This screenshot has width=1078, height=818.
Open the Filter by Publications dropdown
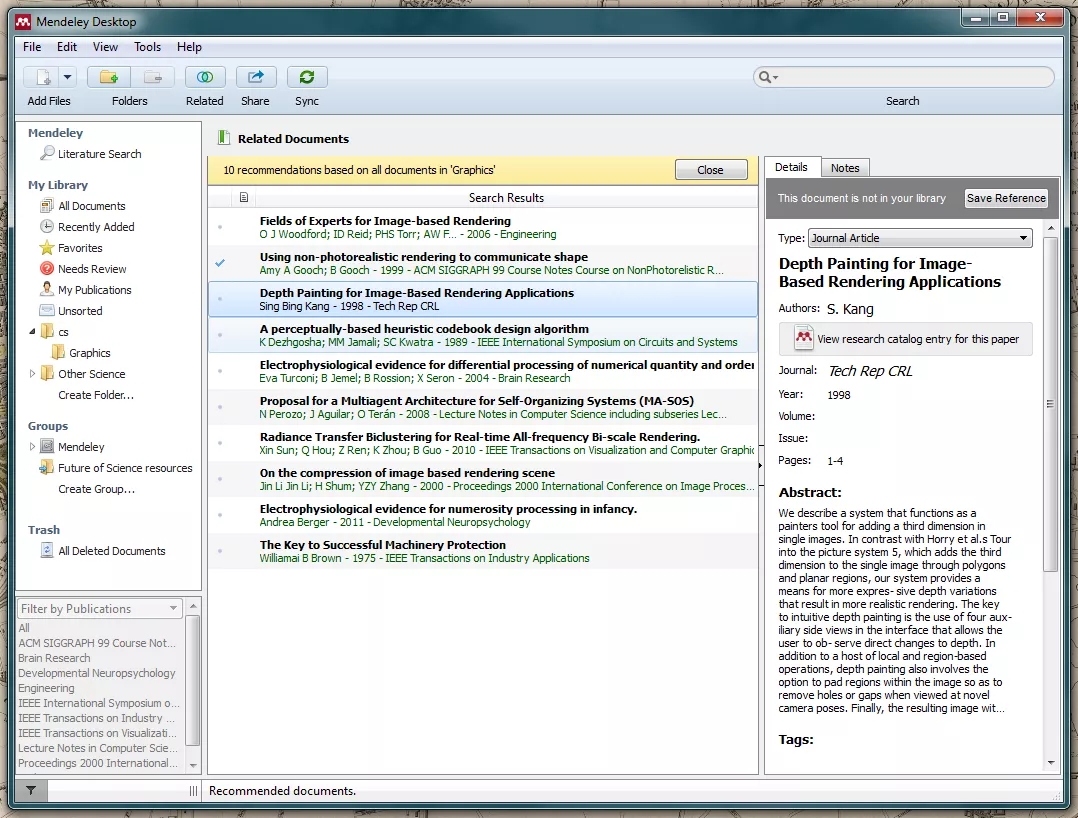click(x=100, y=608)
